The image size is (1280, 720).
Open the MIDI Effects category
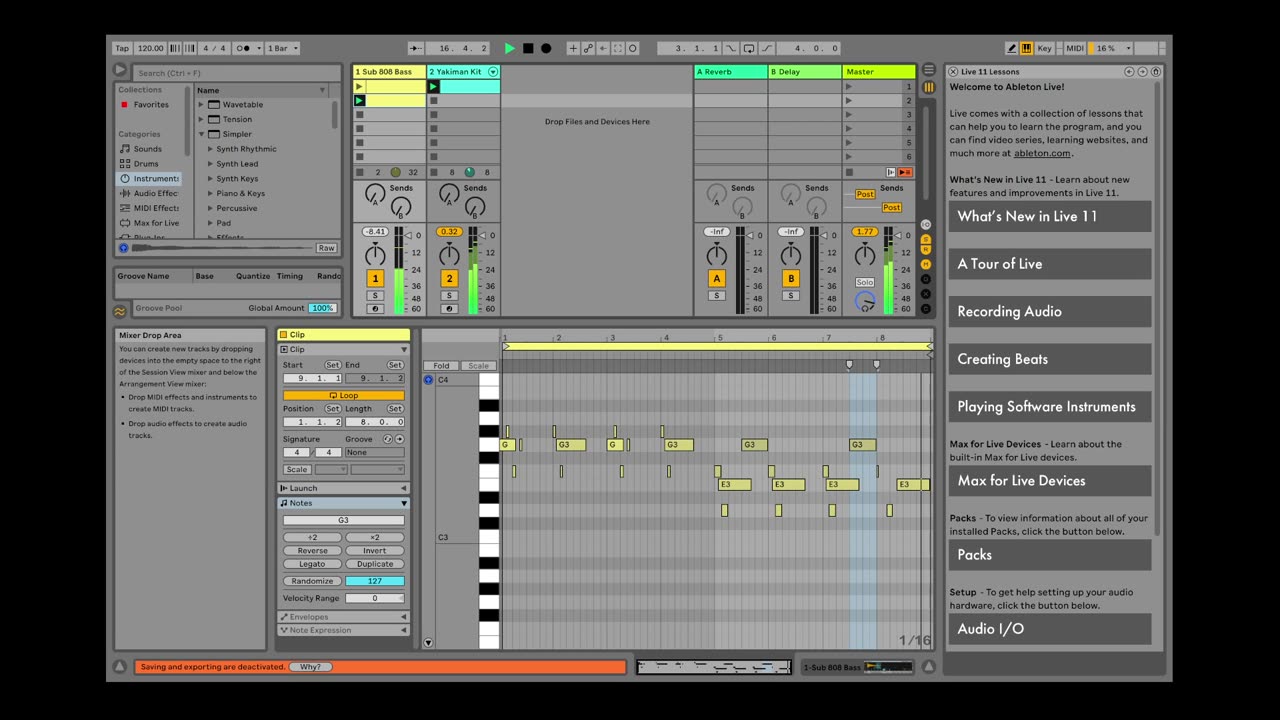pyautogui.click(x=150, y=208)
